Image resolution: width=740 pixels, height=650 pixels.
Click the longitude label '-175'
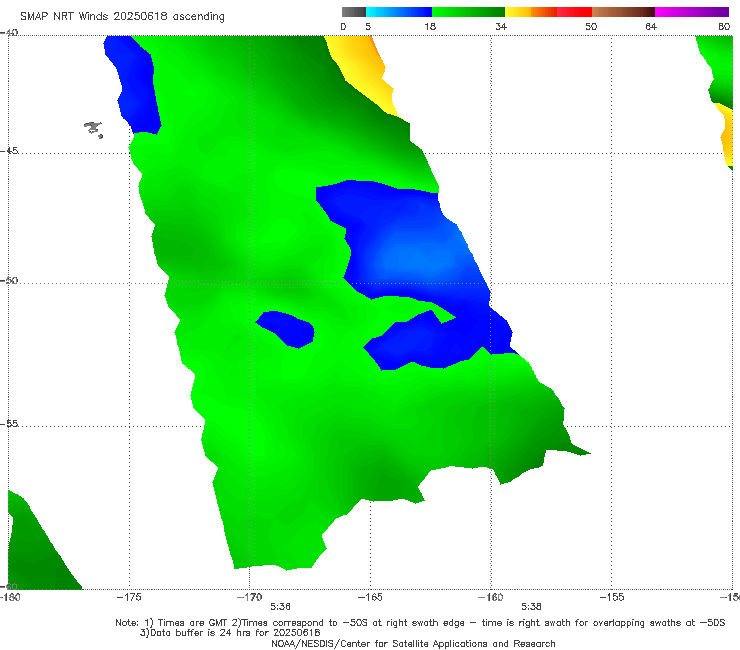click(x=129, y=597)
